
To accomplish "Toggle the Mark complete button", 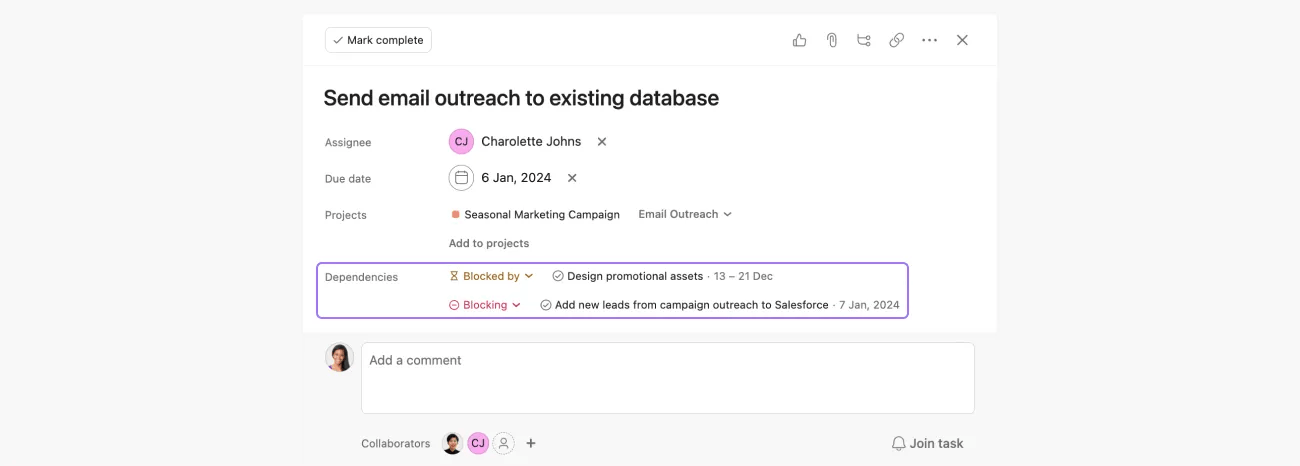I will 378,40.
